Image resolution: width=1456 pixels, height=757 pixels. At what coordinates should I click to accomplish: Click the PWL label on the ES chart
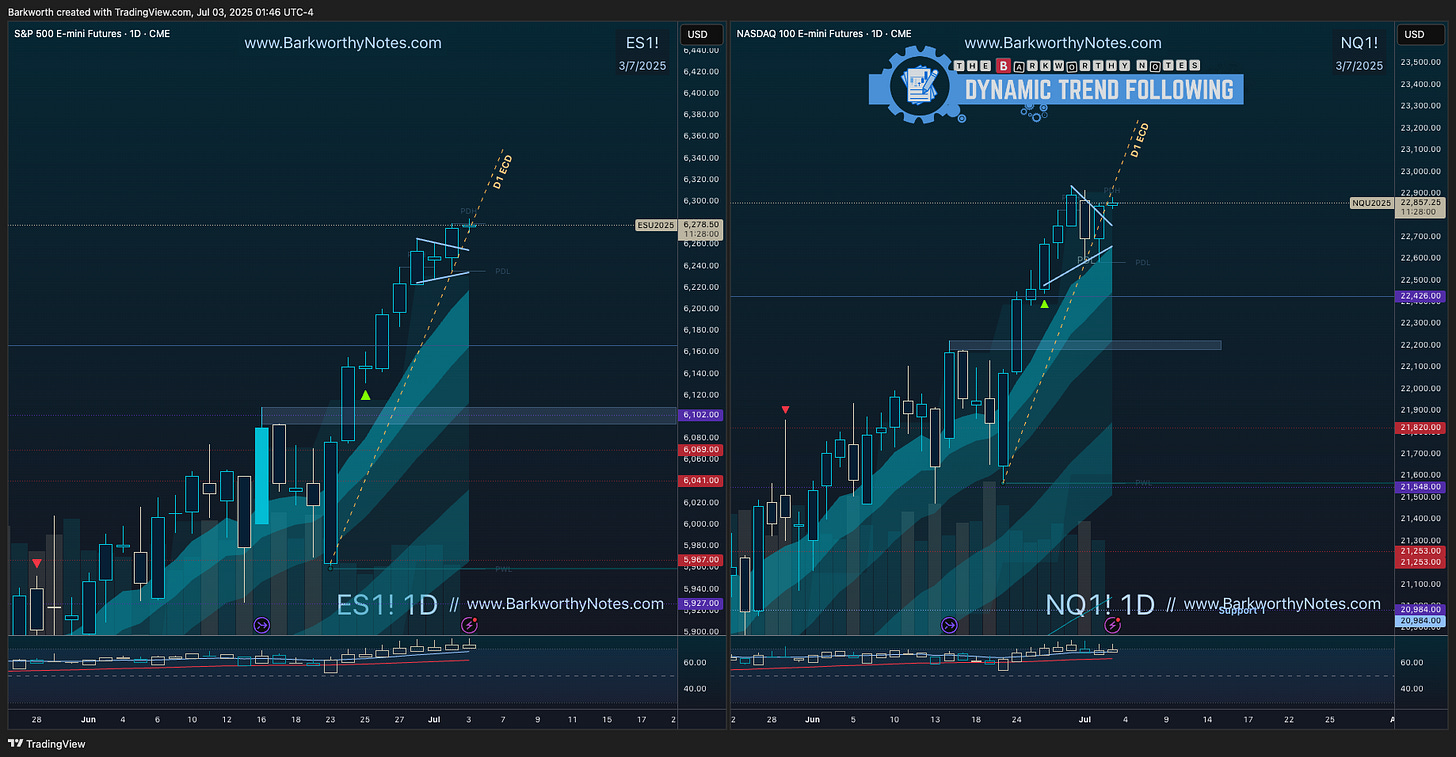(503, 568)
